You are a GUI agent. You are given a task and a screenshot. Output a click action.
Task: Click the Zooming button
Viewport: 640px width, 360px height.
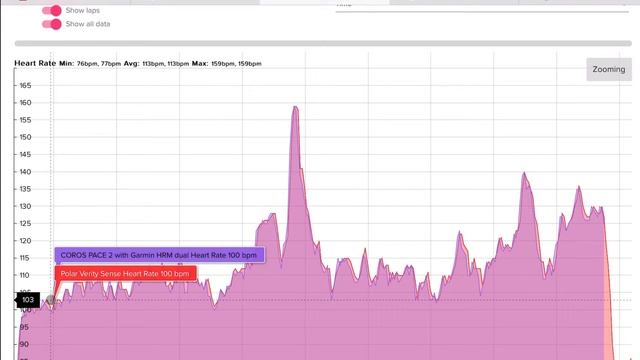609,69
